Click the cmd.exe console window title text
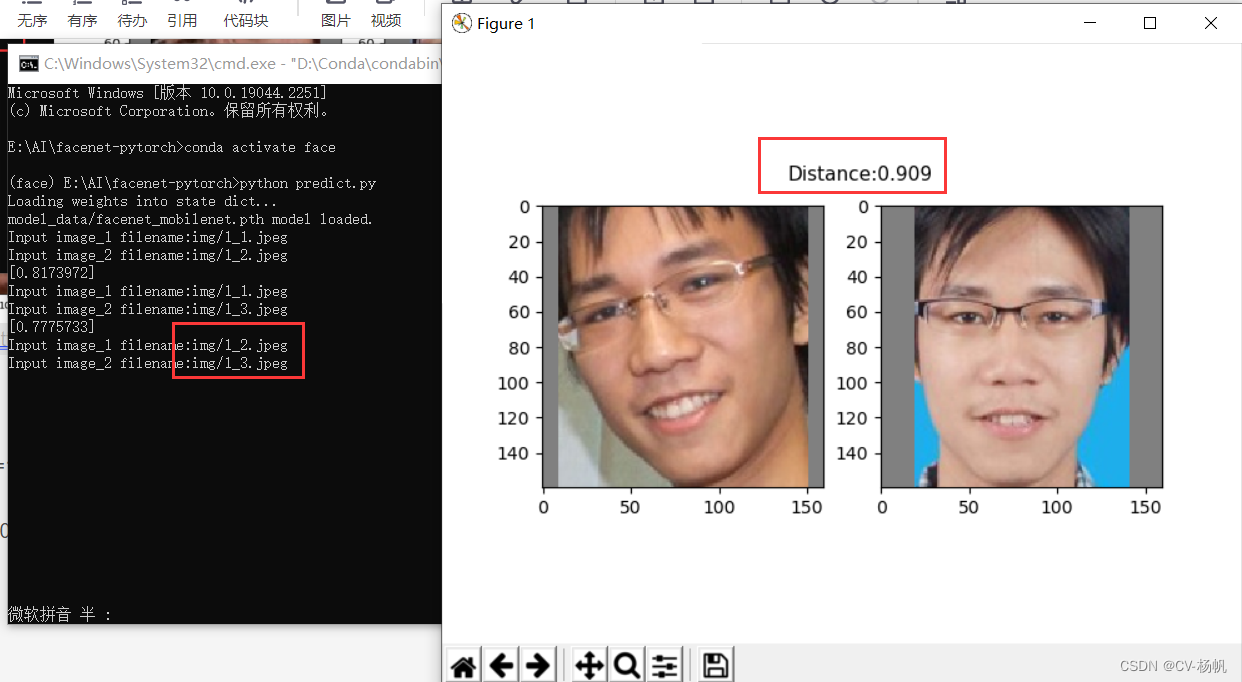 point(241,64)
